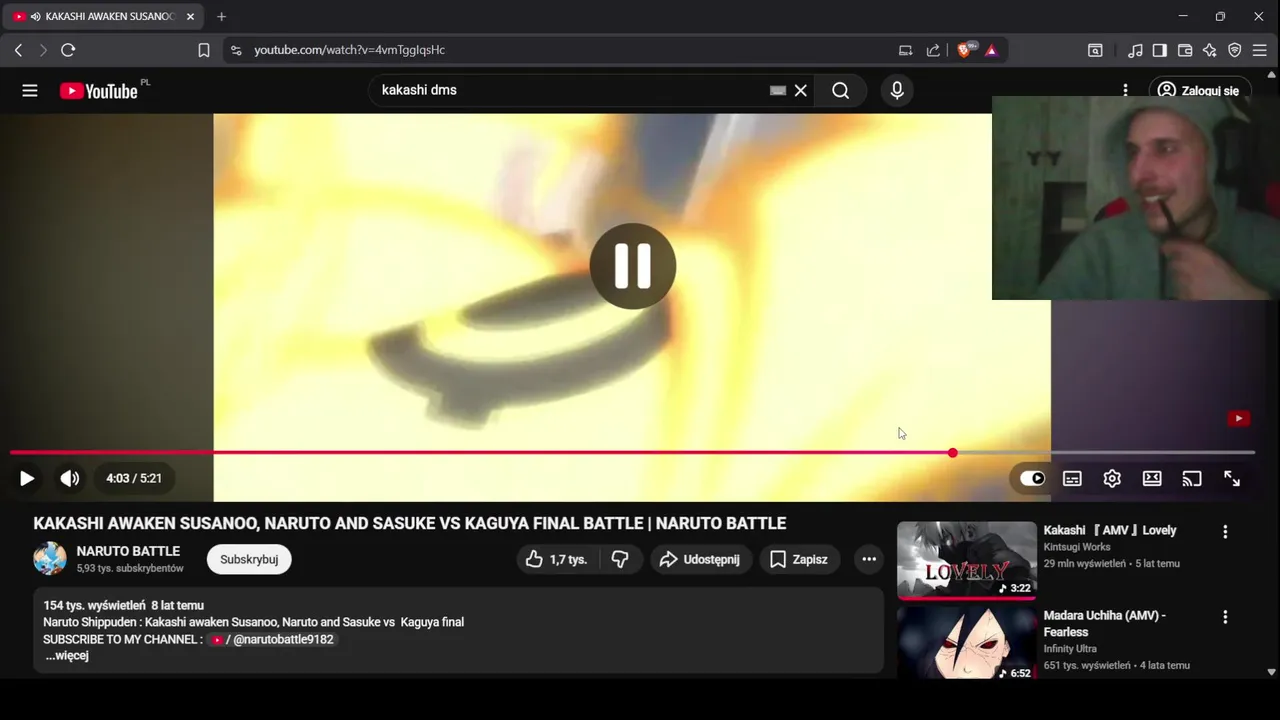
Task: Start voice search with microphone icon
Action: pyautogui.click(x=897, y=91)
